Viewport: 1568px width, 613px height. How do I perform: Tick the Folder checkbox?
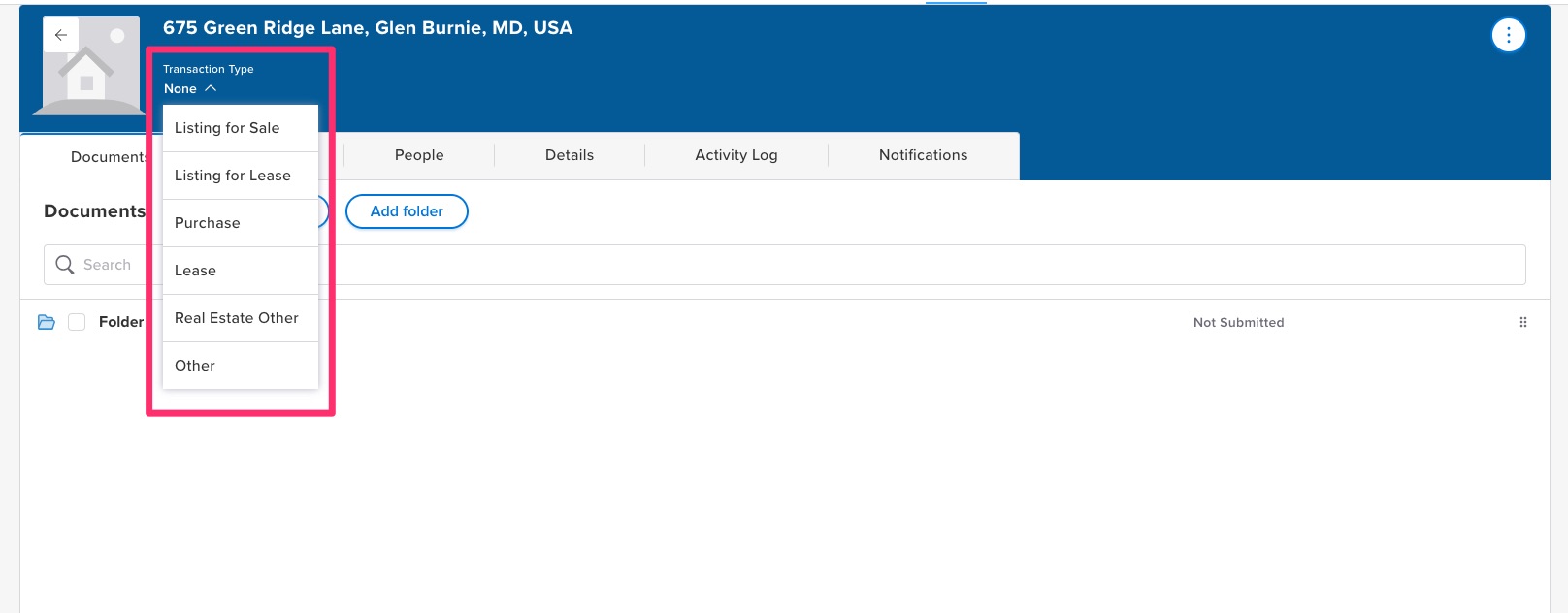[x=77, y=322]
